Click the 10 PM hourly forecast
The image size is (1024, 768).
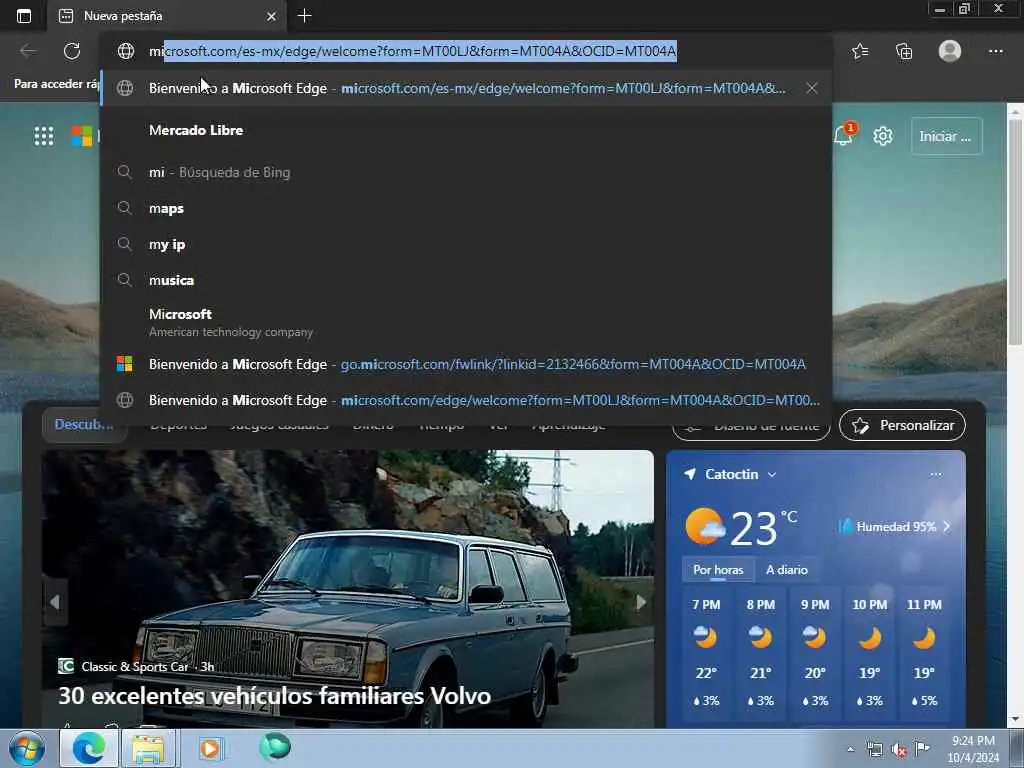[869, 652]
